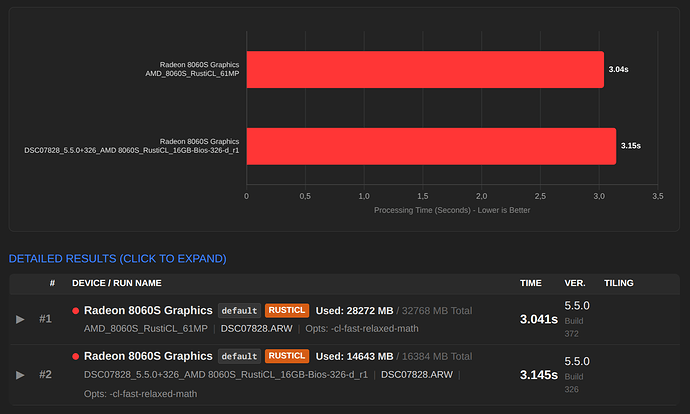Click the red status dot in row #1
690x414 pixels.
(x=76, y=311)
